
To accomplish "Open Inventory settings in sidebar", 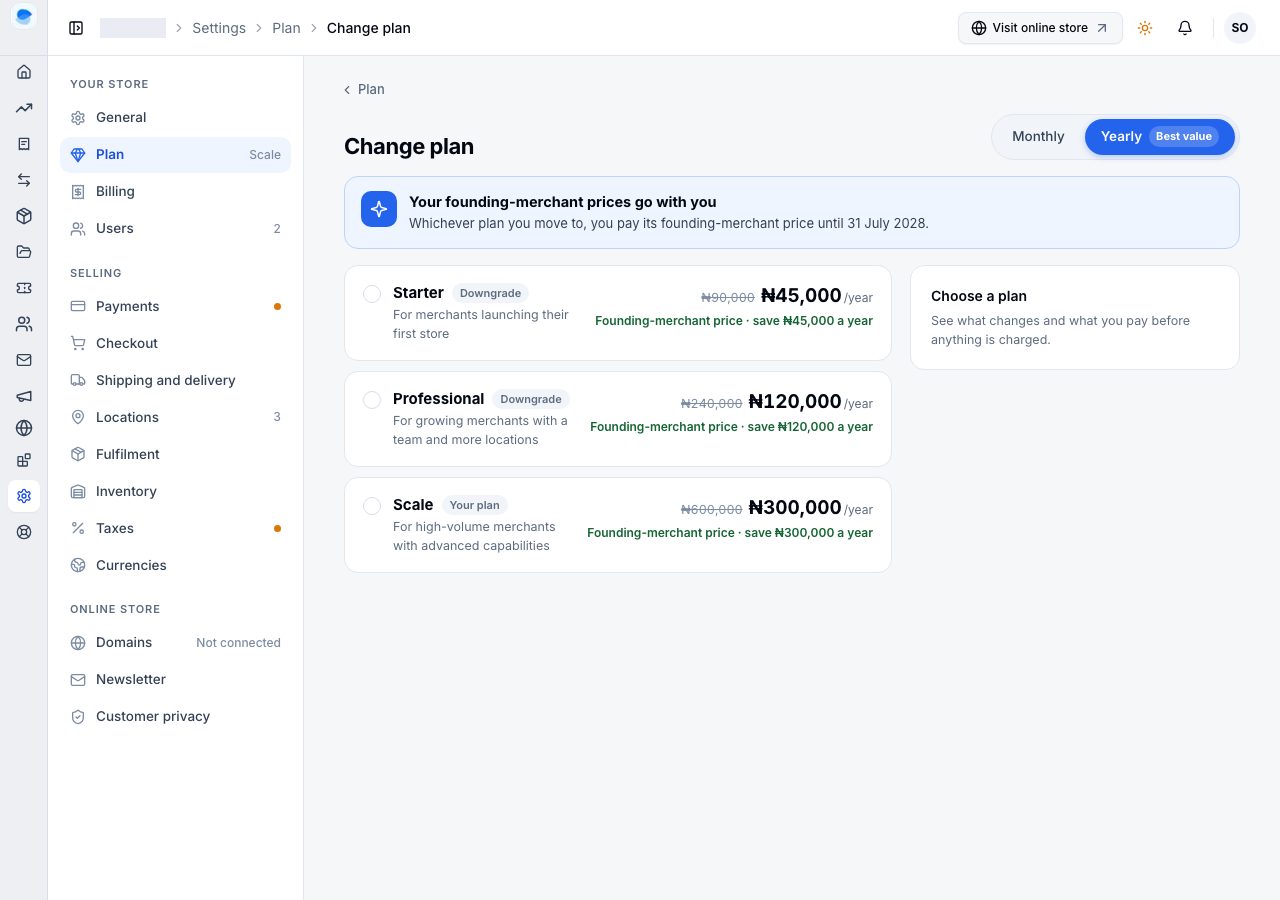I will point(176,492).
